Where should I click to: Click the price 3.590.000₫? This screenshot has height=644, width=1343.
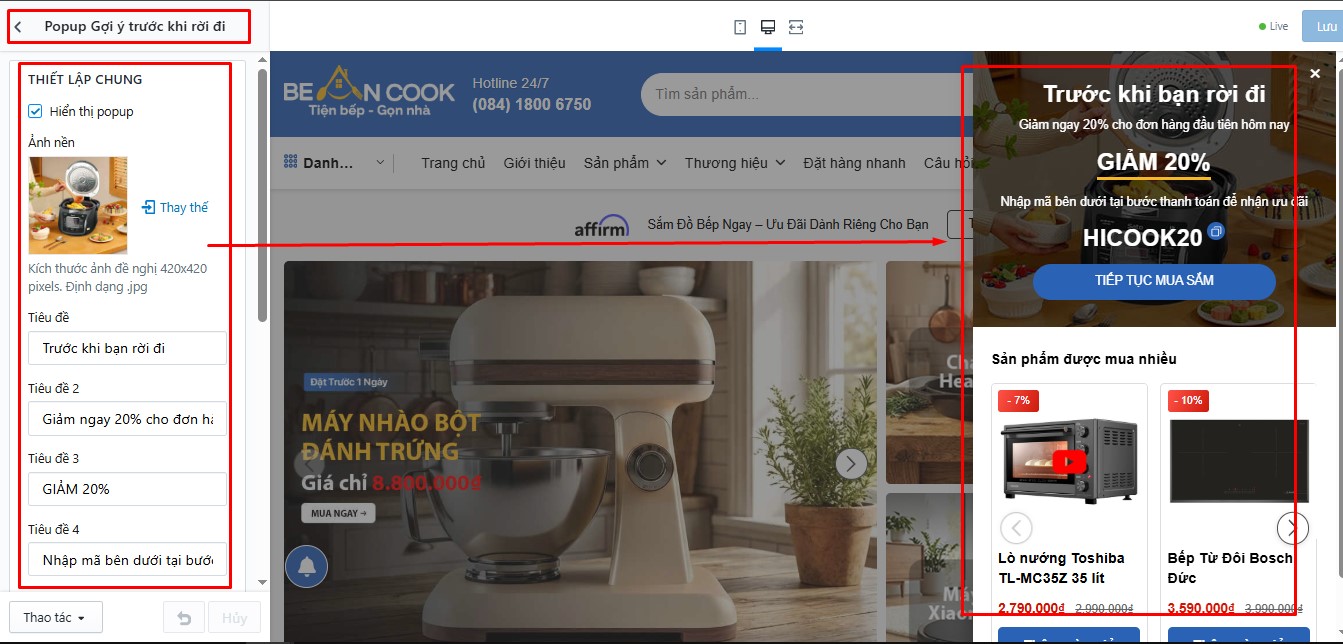coord(1201,608)
